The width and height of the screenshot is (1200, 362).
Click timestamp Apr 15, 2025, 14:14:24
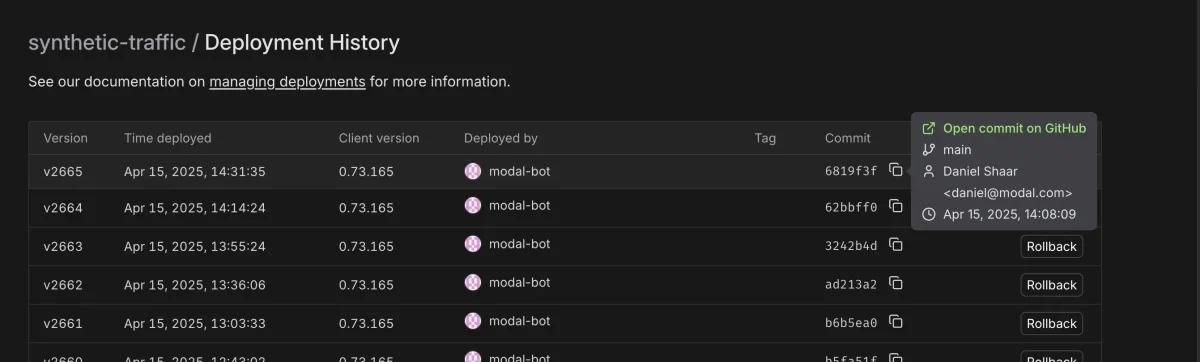[x=195, y=208]
